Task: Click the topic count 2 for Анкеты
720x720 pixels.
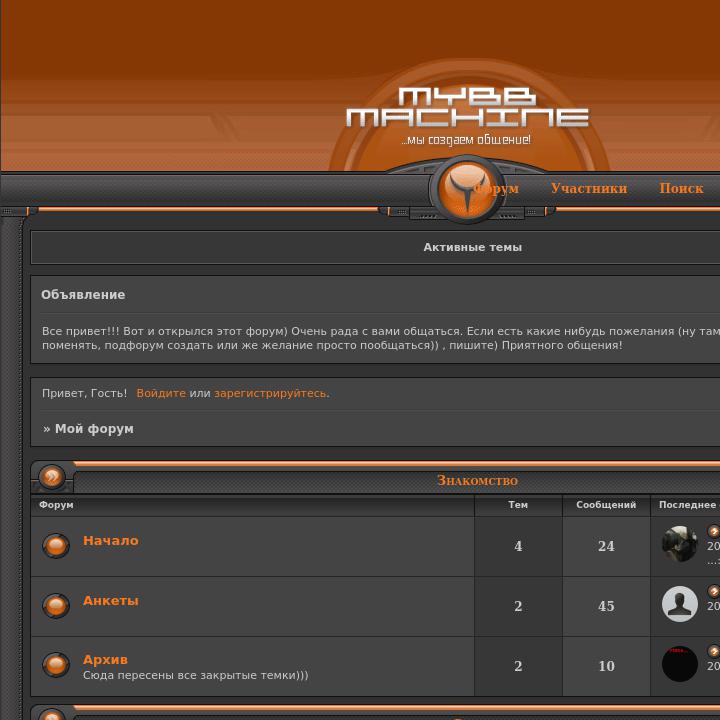Action: (518, 606)
